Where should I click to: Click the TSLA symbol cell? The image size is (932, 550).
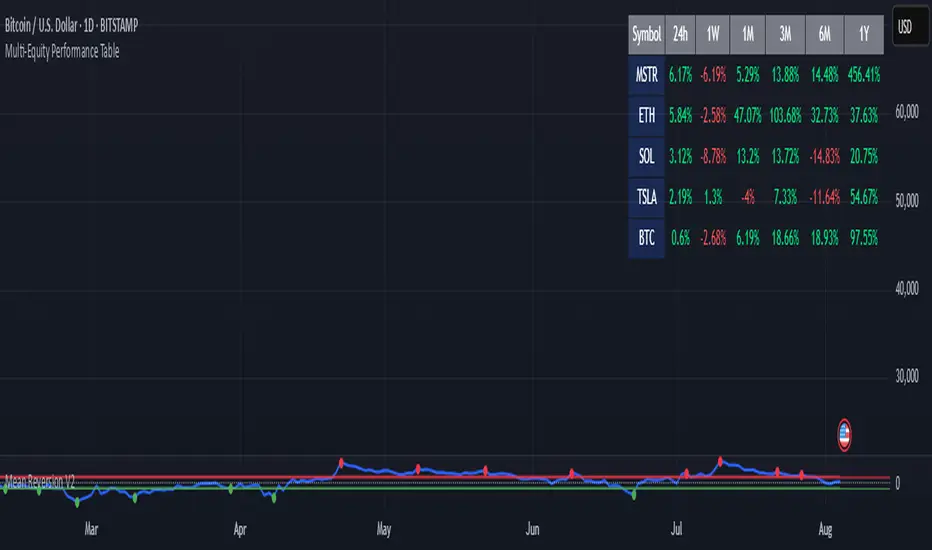click(x=647, y=198)
